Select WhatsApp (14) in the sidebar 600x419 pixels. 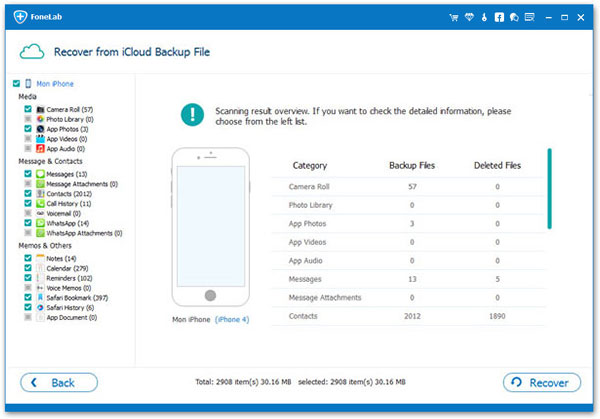pyautogui.click(x=68, y=223)
